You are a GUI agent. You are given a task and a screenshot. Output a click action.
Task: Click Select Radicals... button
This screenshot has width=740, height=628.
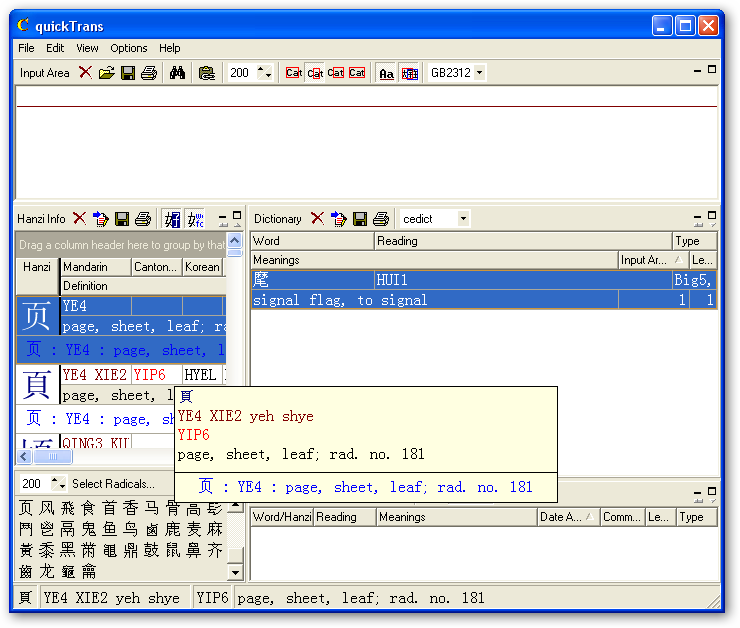[113, 484]
